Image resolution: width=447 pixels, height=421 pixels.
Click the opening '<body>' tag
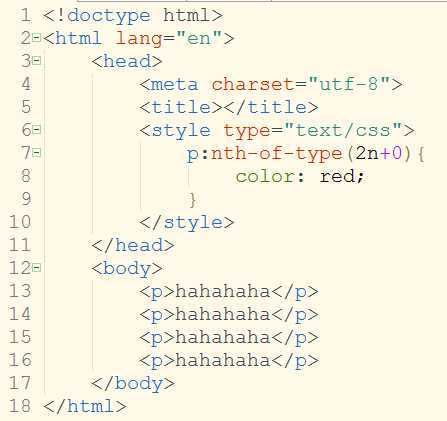pyautogui.click(x=127, y=269)
